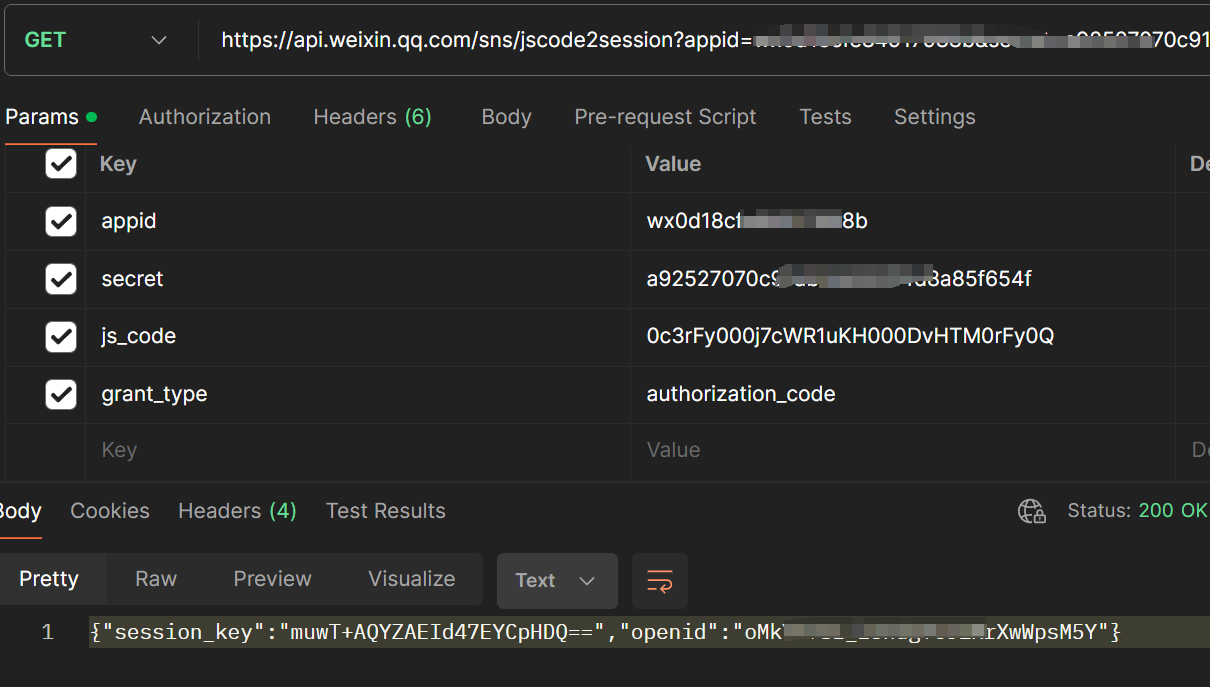Open the Test Results tab
The image size is (1210, 687).
tap(385, 511)
